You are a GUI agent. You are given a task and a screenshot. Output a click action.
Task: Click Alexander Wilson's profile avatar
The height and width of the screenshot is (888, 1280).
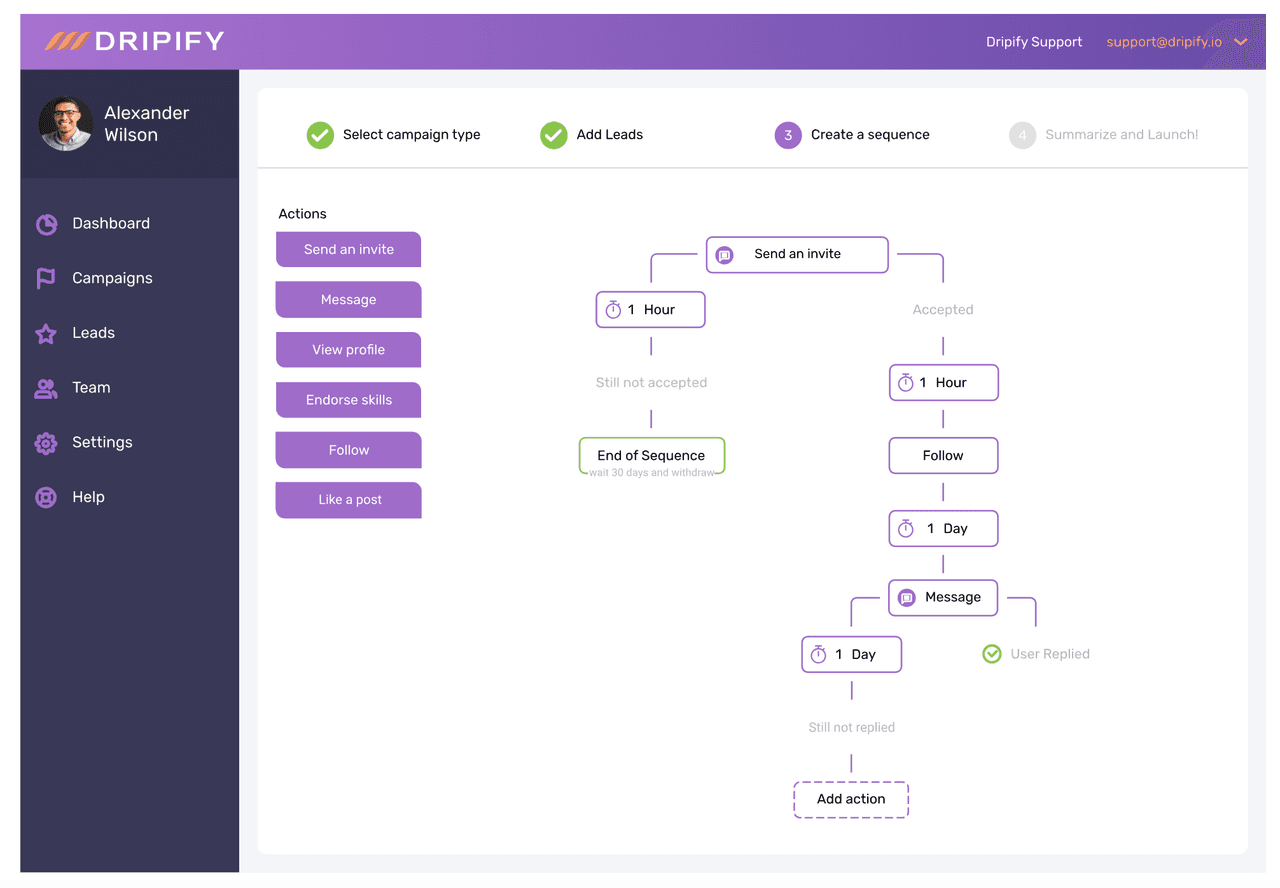point(65,123)
